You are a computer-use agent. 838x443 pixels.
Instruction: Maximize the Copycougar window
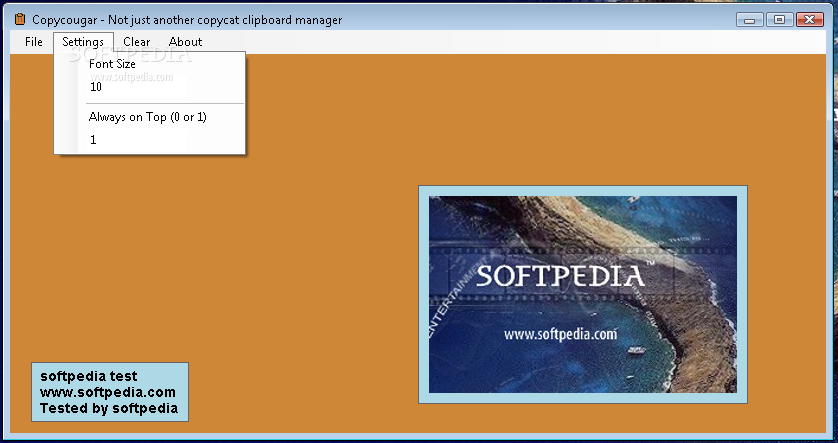(x=779, y=20)
